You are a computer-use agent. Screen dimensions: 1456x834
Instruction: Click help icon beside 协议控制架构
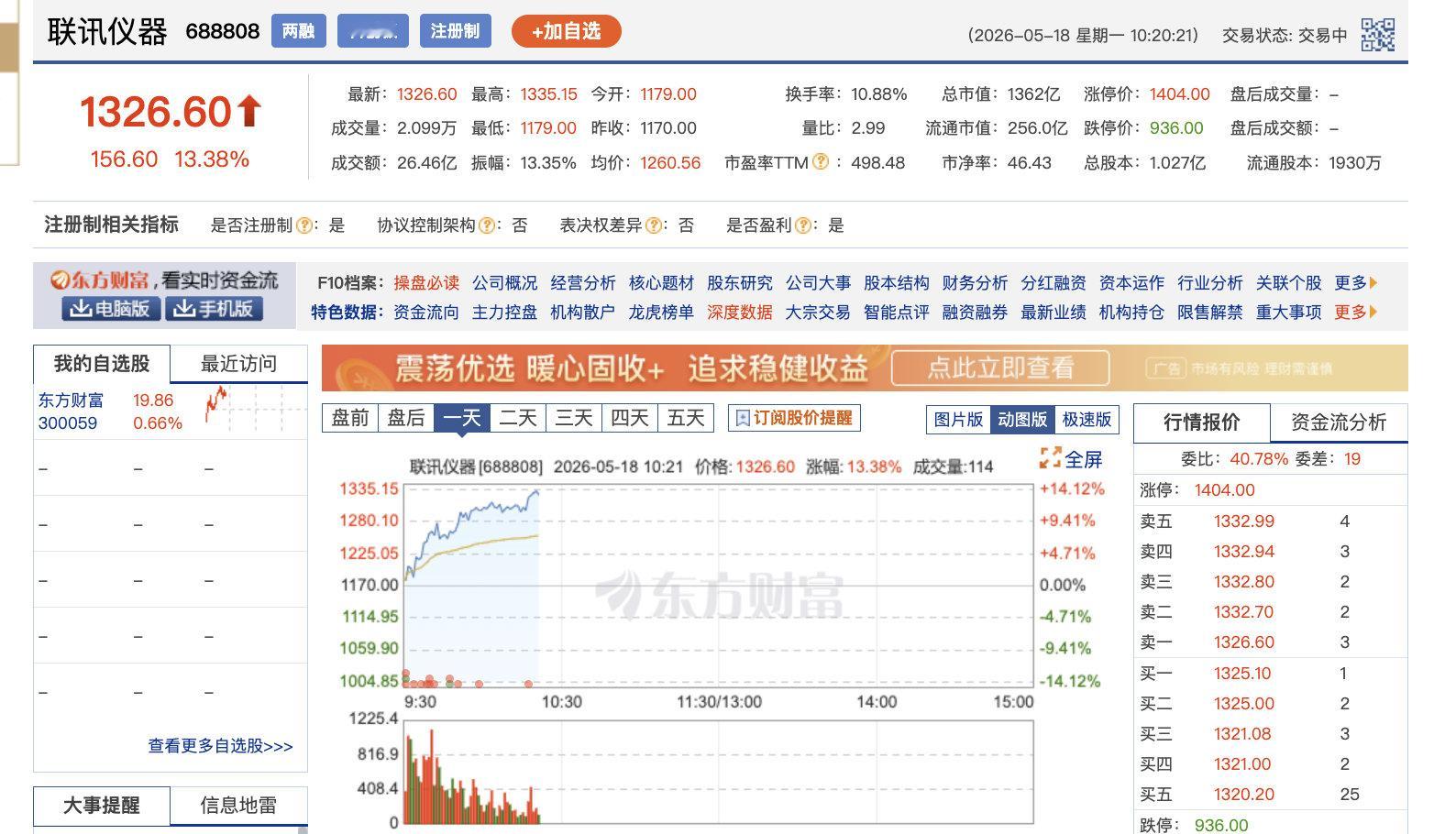click(x=487, y=225)
